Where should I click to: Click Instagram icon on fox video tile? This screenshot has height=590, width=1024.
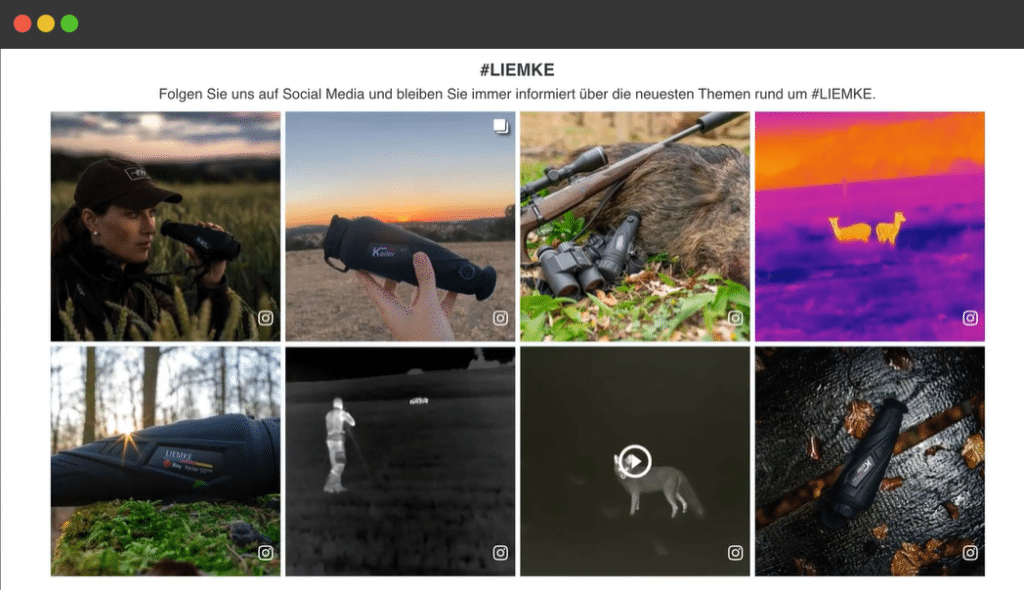(x=735, y=553)
